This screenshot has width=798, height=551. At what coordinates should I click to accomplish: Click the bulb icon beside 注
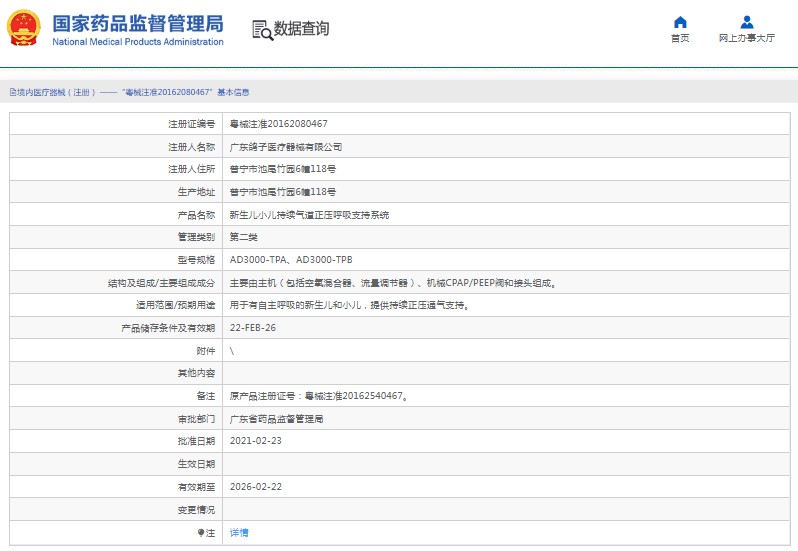point(201,533)
